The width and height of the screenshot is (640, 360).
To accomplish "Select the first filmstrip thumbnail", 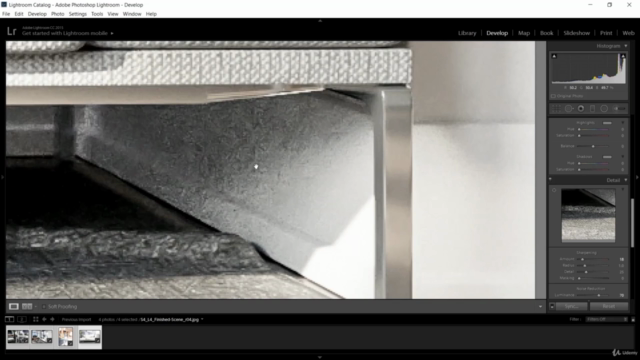I will click(18, 337).
